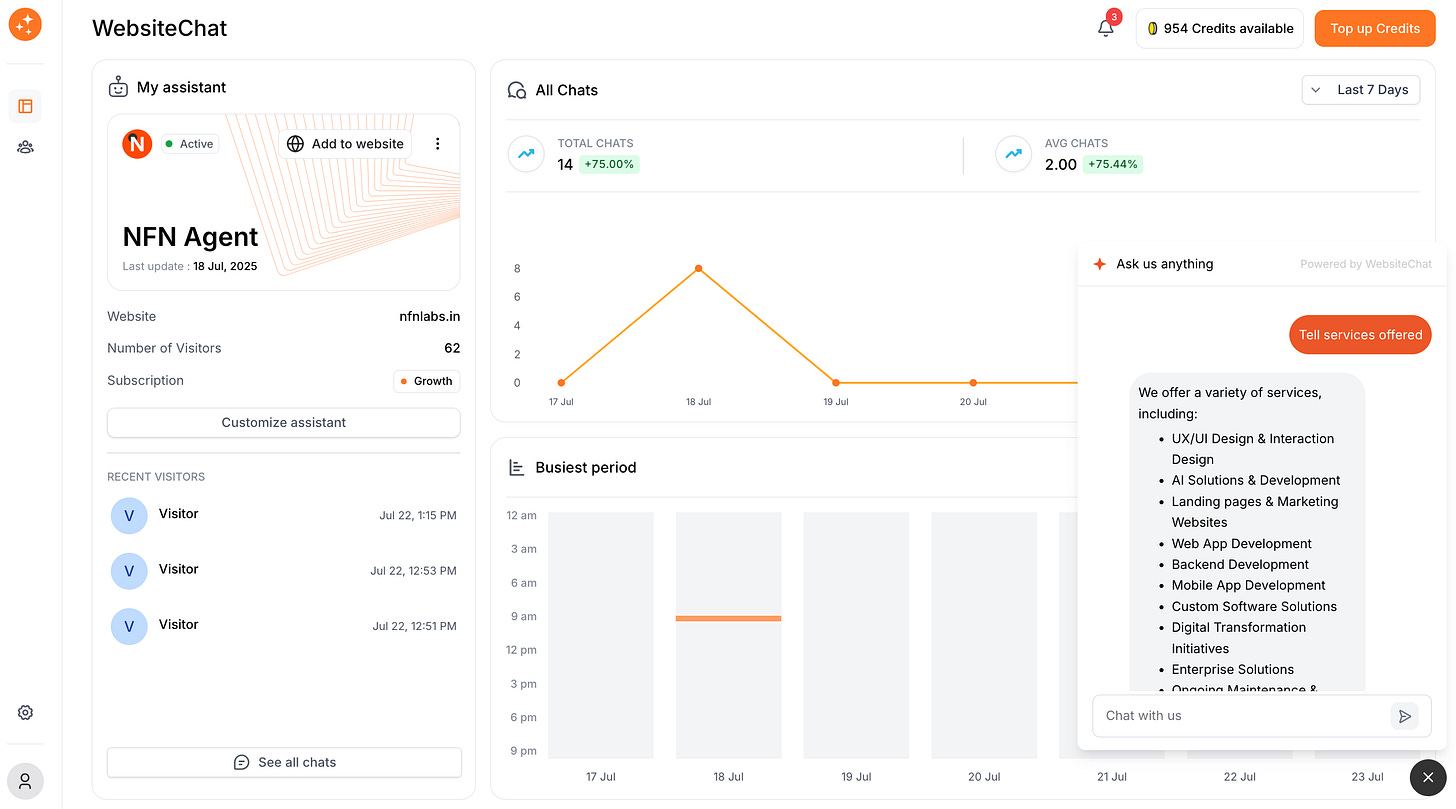
Task: Click the AI Solutions & Development list item
Action: click(x=1256, y=480)
